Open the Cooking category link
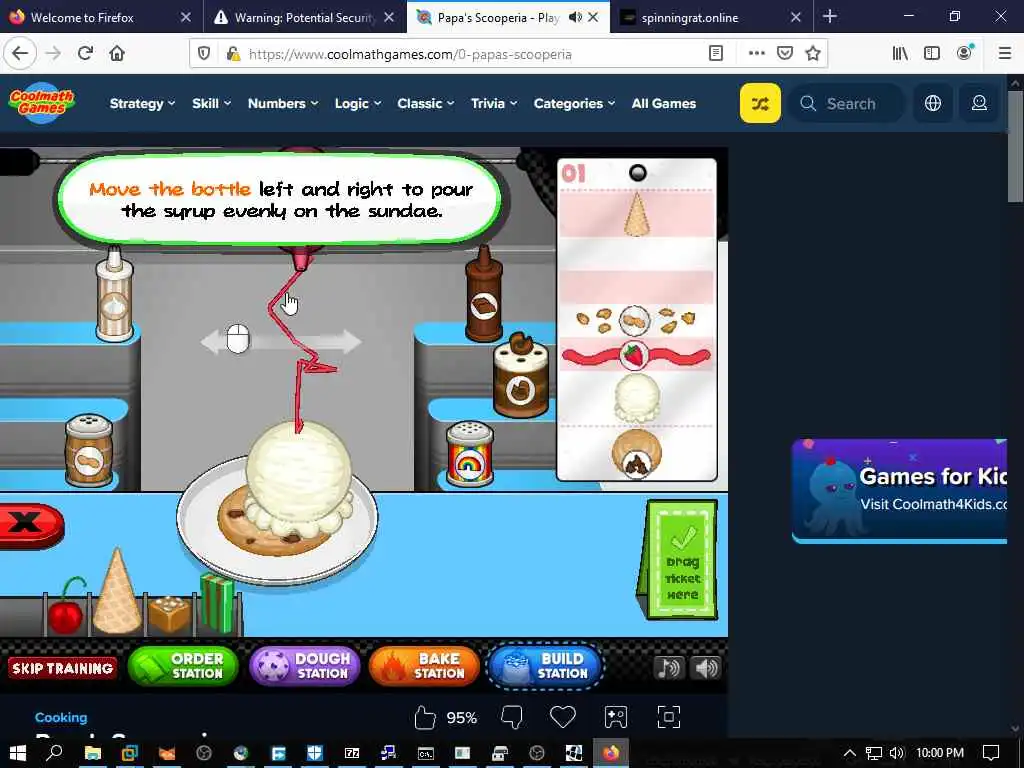 pyautogui.click(x=61, y=717)
